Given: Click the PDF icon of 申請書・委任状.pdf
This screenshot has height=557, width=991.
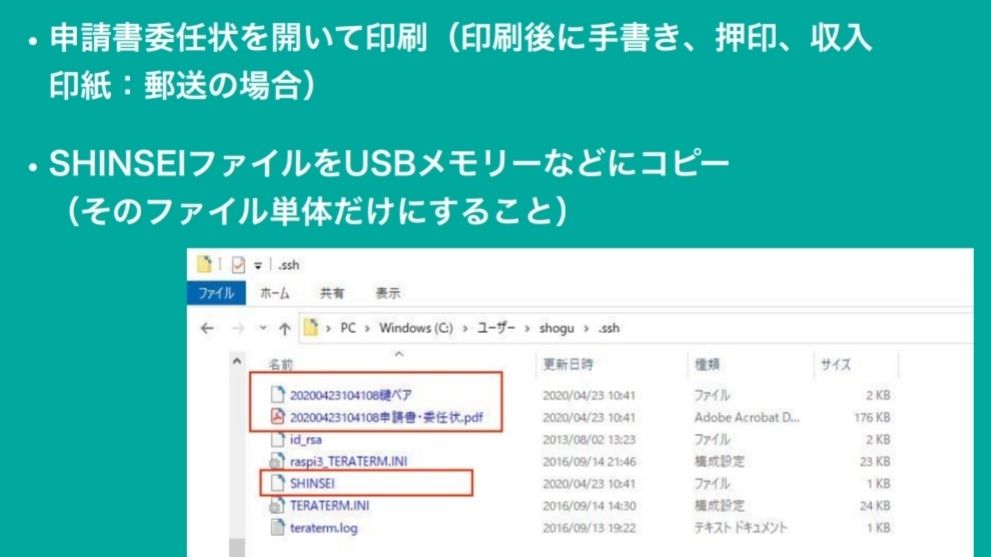Looking at the screenshot, I should pyautogui.click(x=277, y=417).
